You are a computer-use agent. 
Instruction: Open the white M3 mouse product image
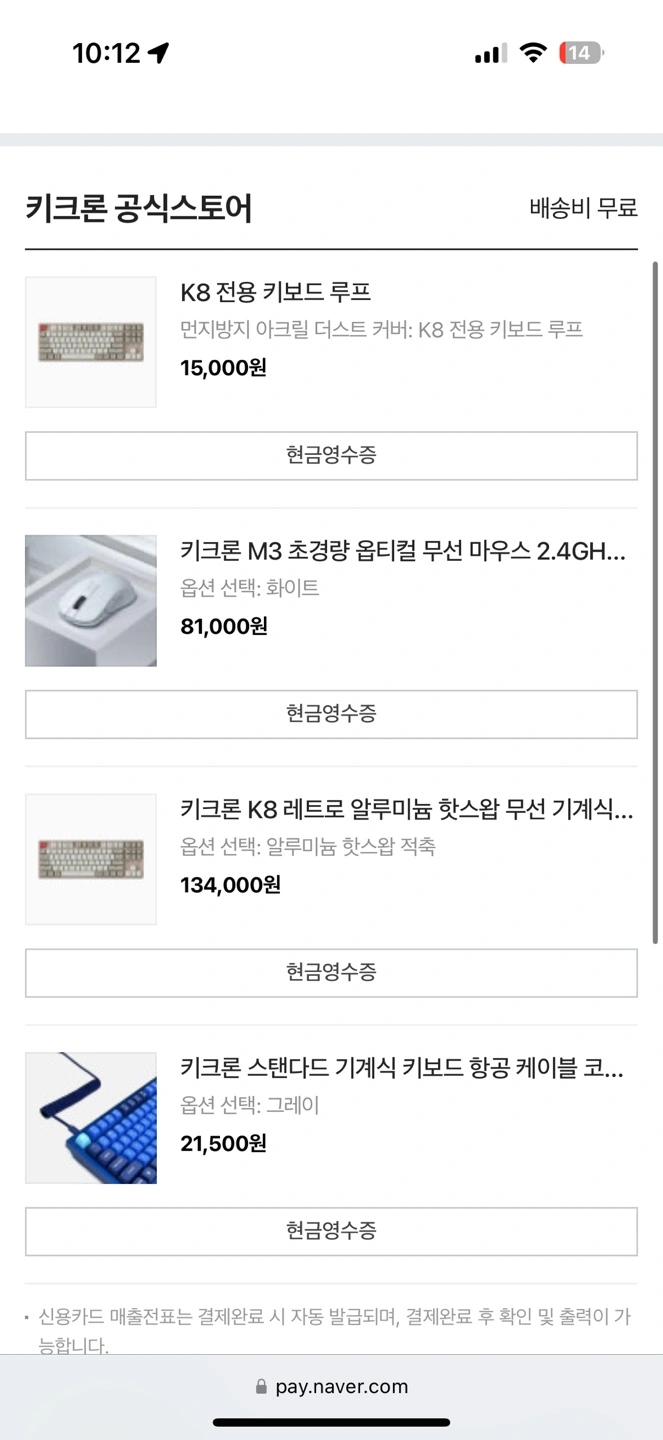[91, 601]
